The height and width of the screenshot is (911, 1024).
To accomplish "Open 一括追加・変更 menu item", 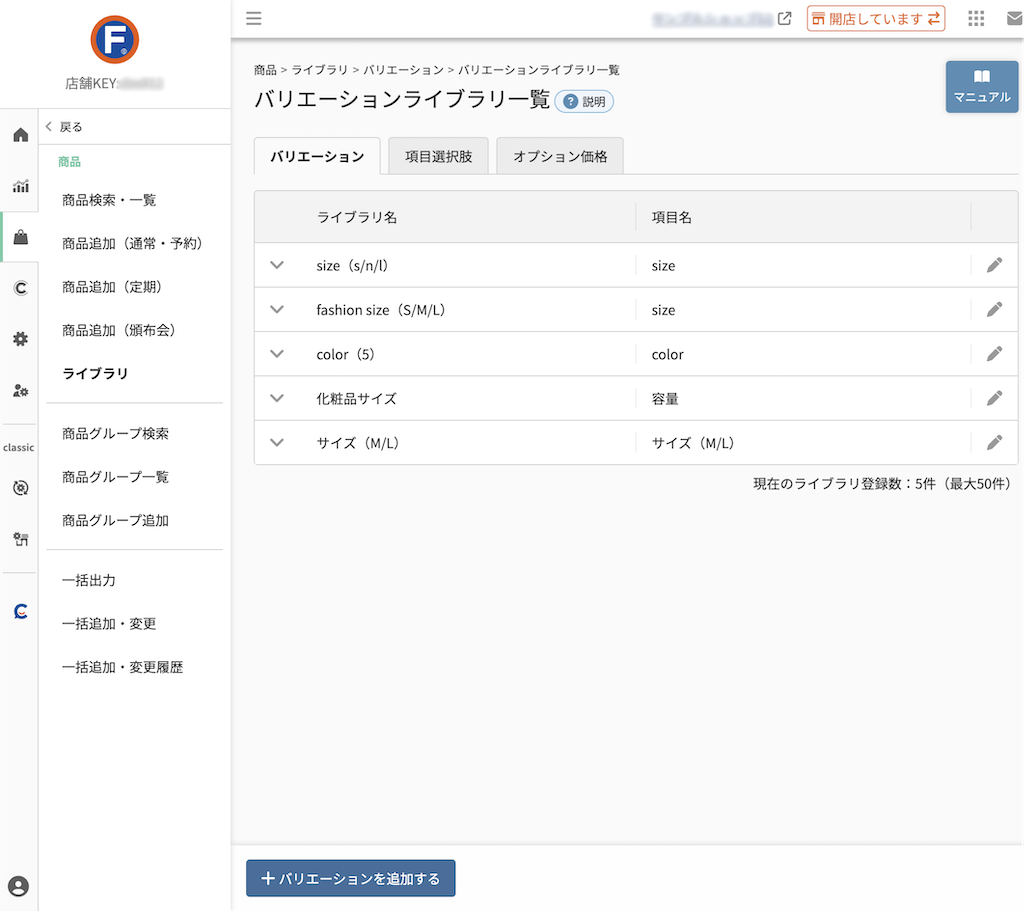I will pyautogui.click(x=109, y=624).
